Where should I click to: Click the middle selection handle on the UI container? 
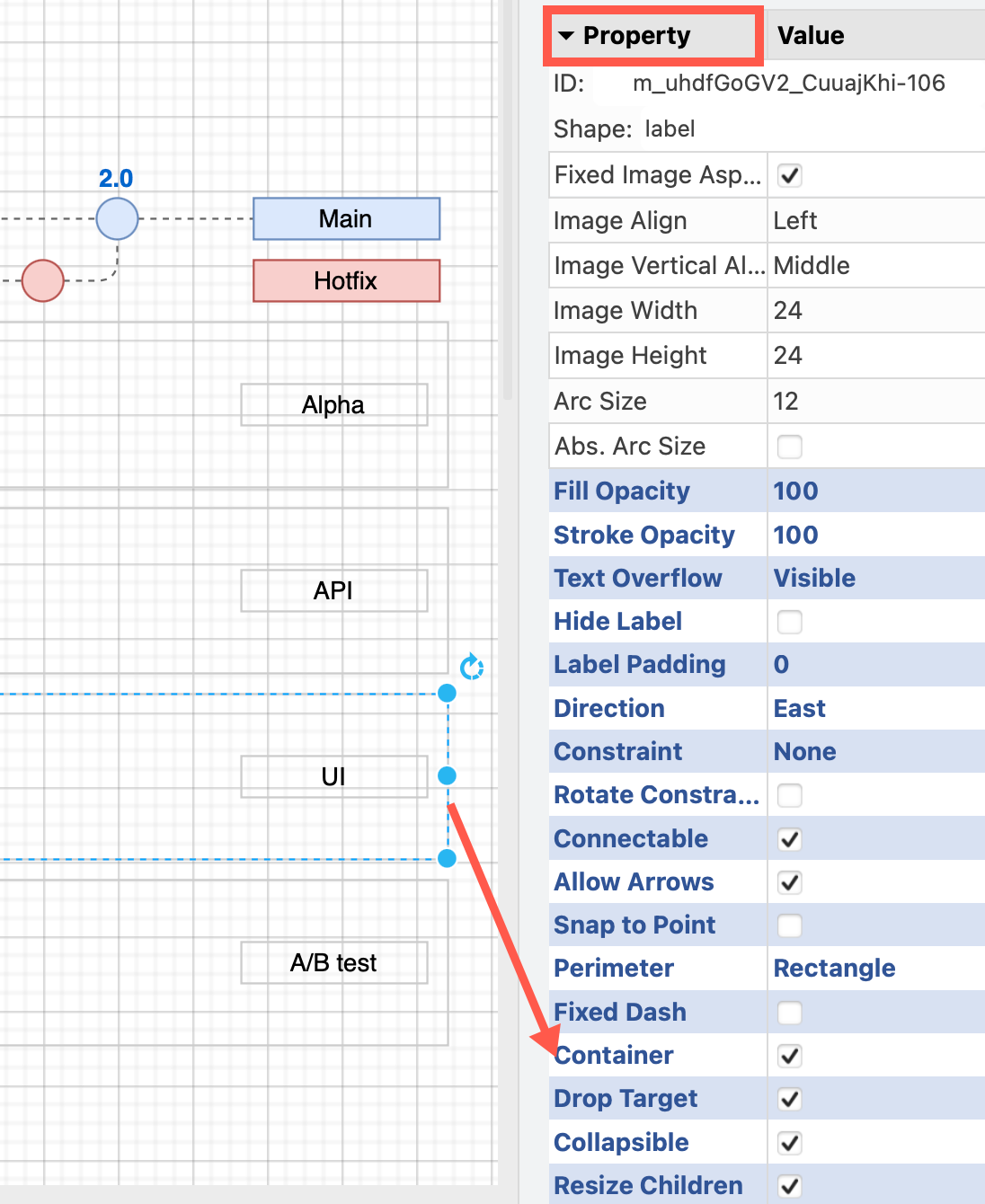click(447, 775)
